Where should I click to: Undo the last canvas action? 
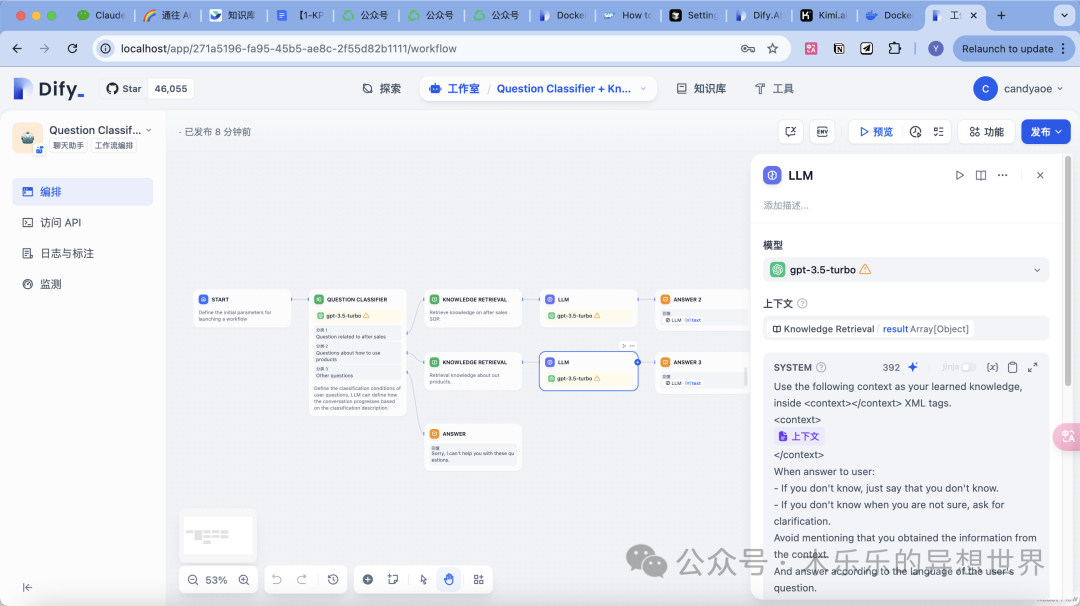[x=277, y=580]
